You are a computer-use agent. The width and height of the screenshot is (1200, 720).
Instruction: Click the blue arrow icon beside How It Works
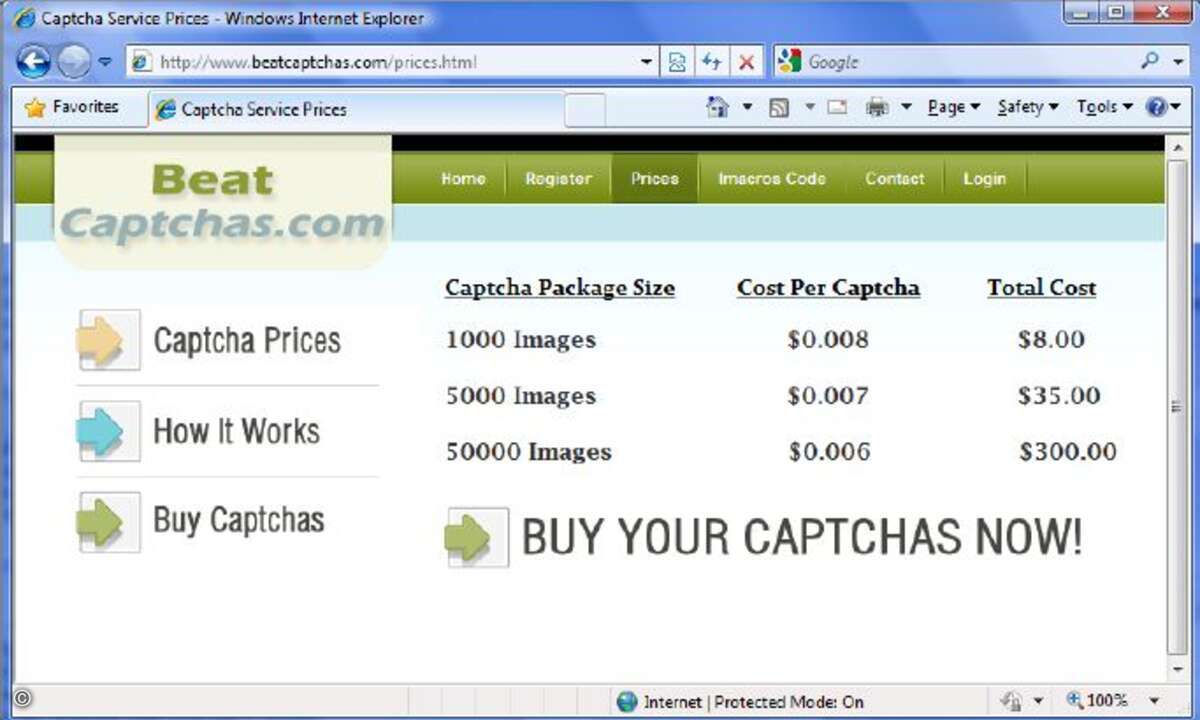pos(108,431)
